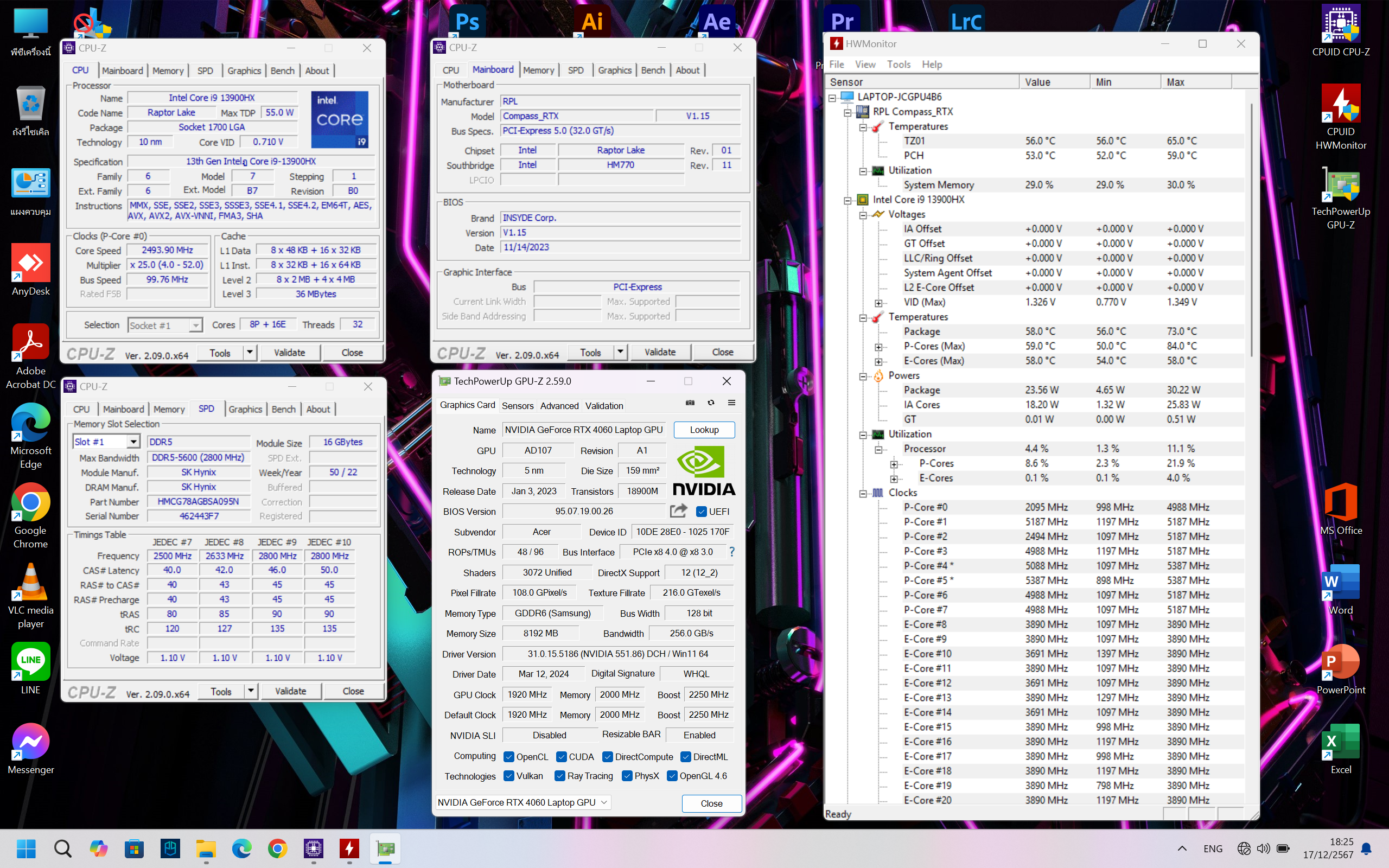Open Adobe Acrobat DC desktop icon
Viewport: 1389px width, 868px height.
point(31,356)
